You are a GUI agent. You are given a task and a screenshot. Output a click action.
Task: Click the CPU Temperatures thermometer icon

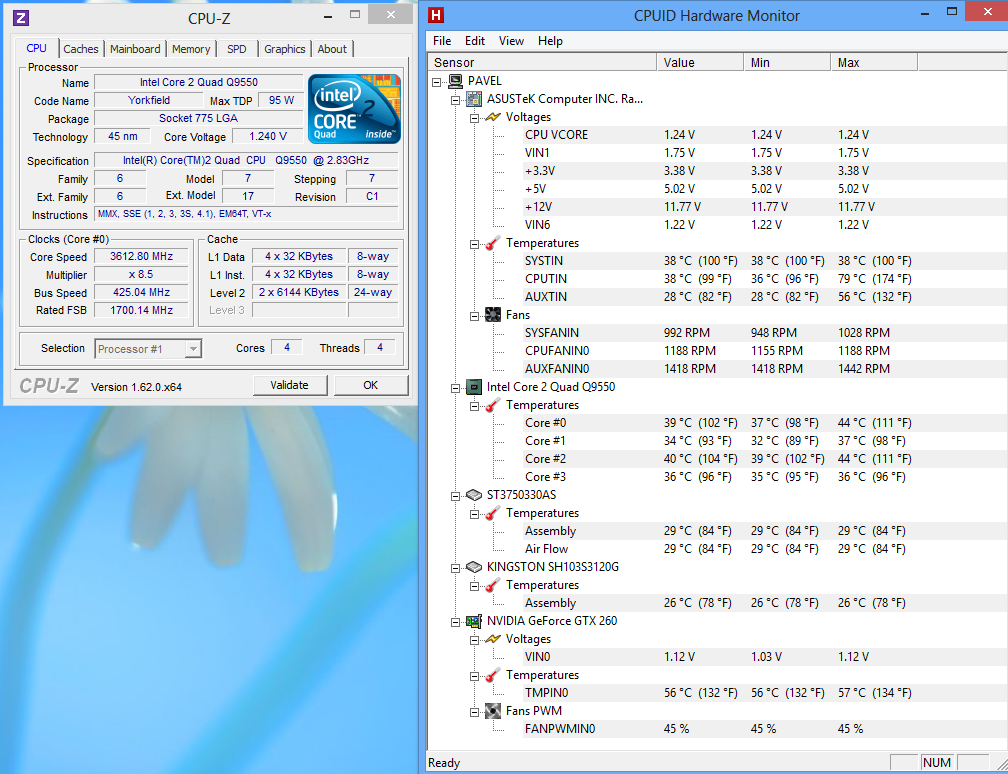point(492,405)
